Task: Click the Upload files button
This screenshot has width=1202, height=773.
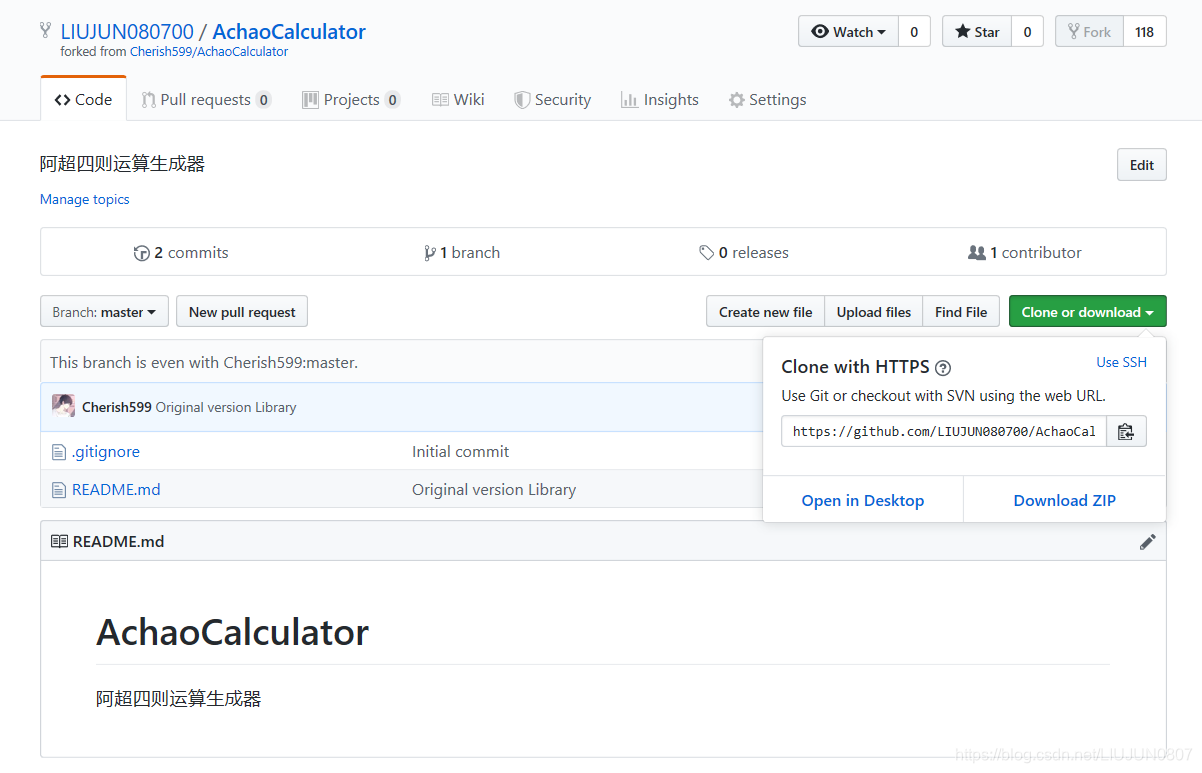Action: pyautogui.click(x=874, y=312)
